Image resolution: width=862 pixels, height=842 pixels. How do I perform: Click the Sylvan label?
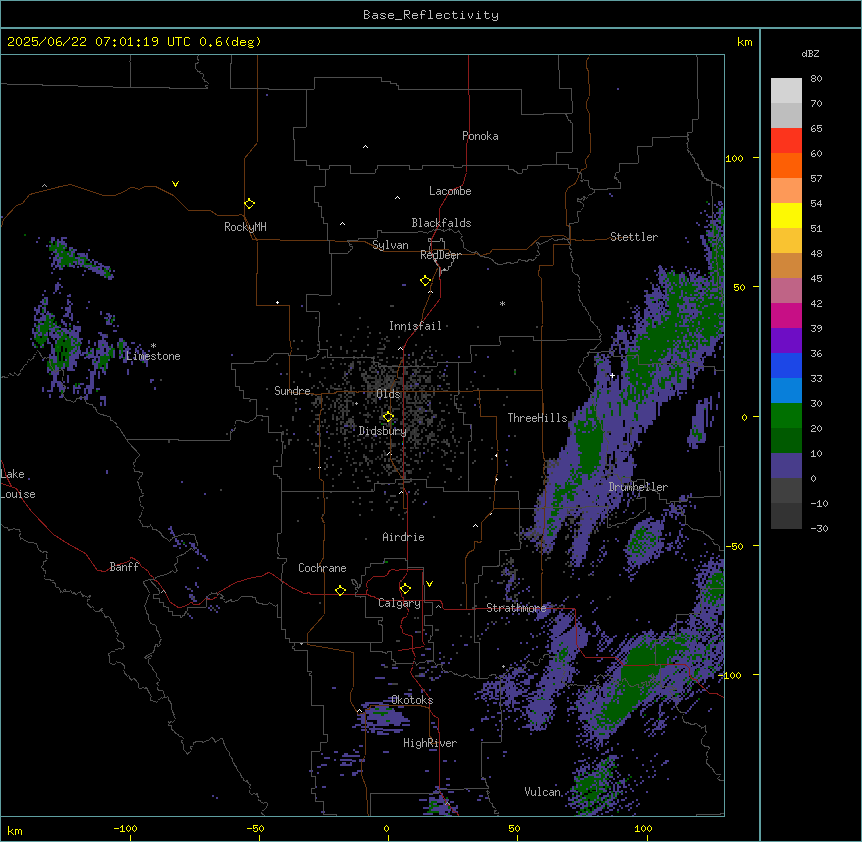pyautogui.click(x=390, y=245)
